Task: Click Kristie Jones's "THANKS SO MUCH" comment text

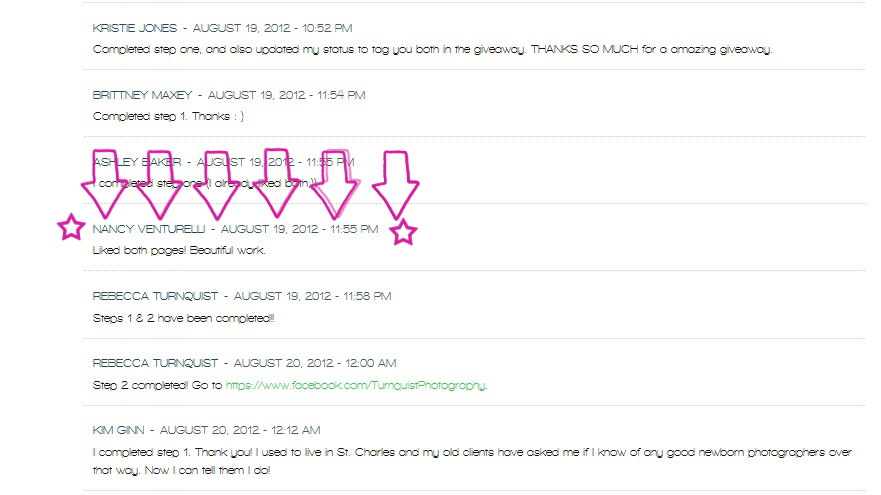Action: 433,49
